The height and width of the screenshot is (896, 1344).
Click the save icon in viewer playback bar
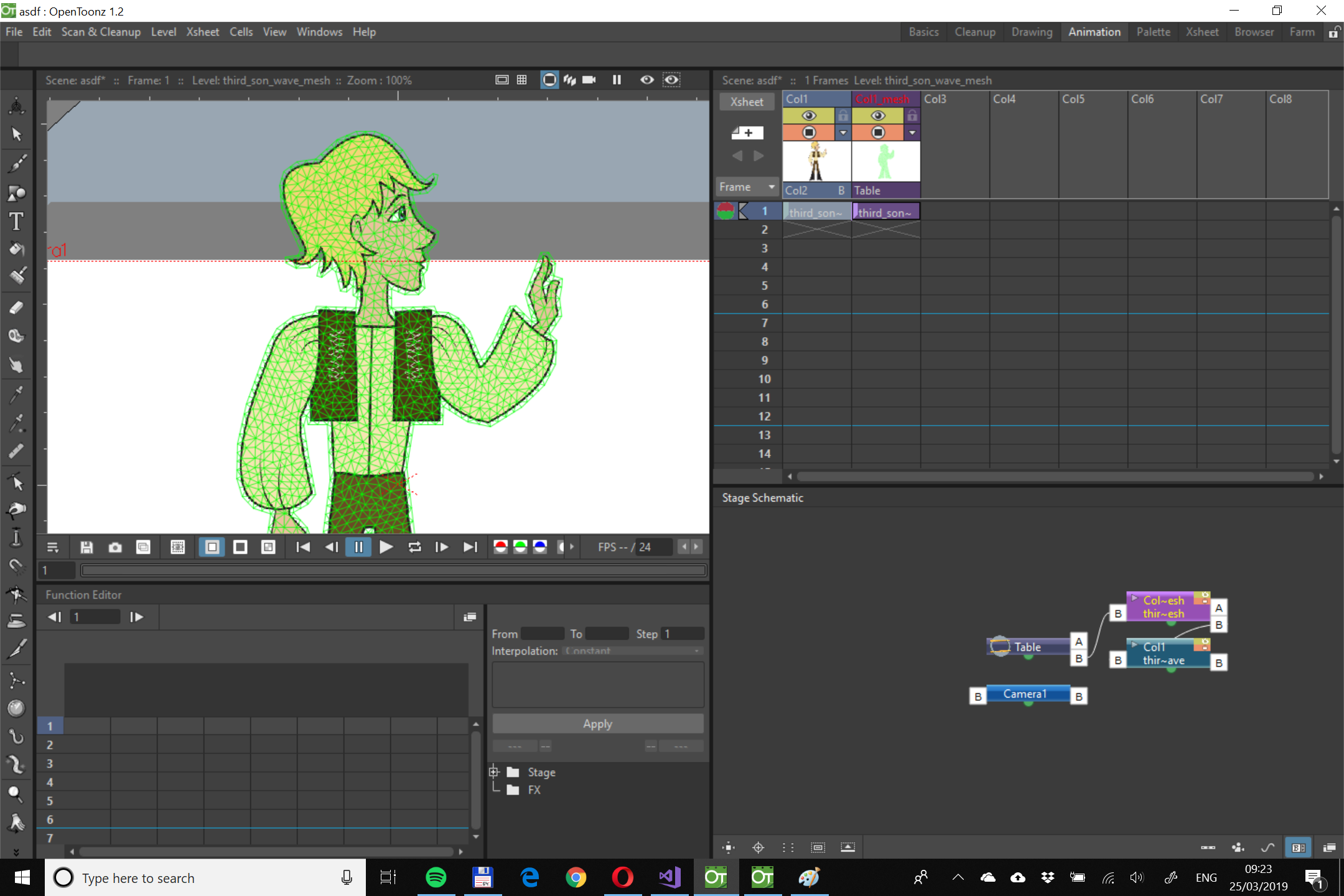86,547
